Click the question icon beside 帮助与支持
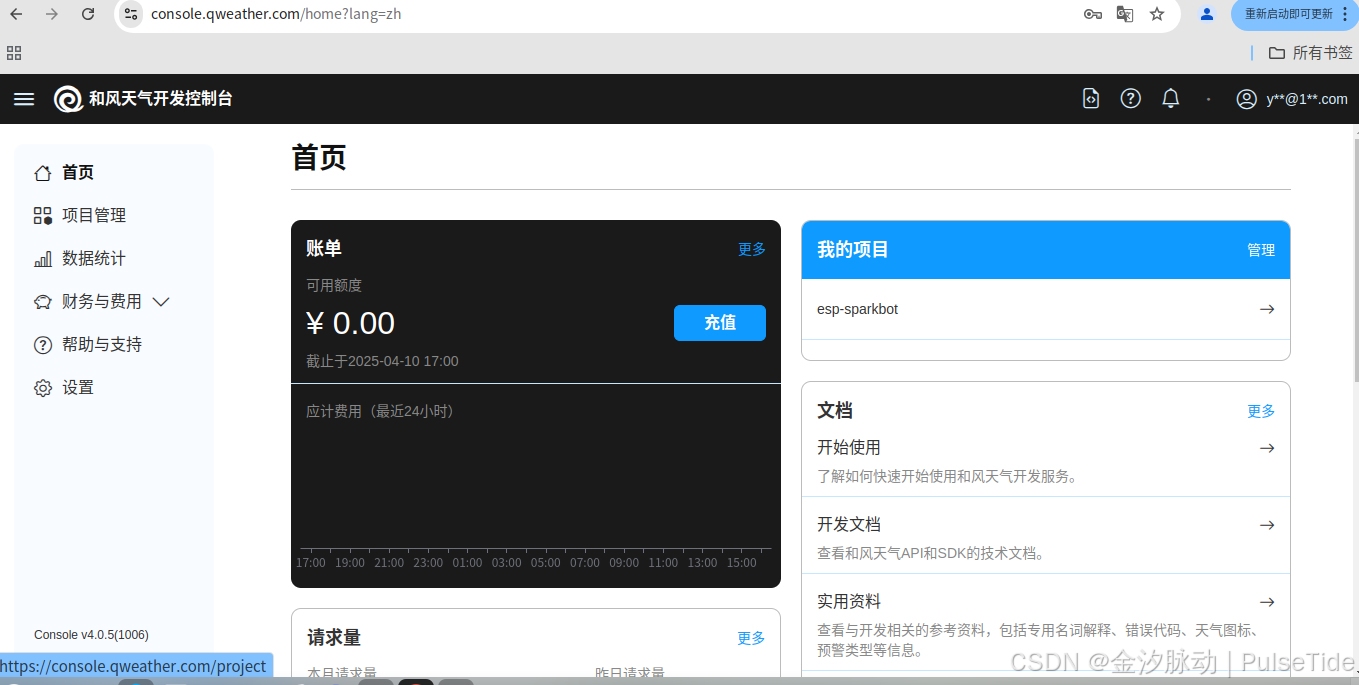The image size is (1359, 685). (x=43, y=345)
